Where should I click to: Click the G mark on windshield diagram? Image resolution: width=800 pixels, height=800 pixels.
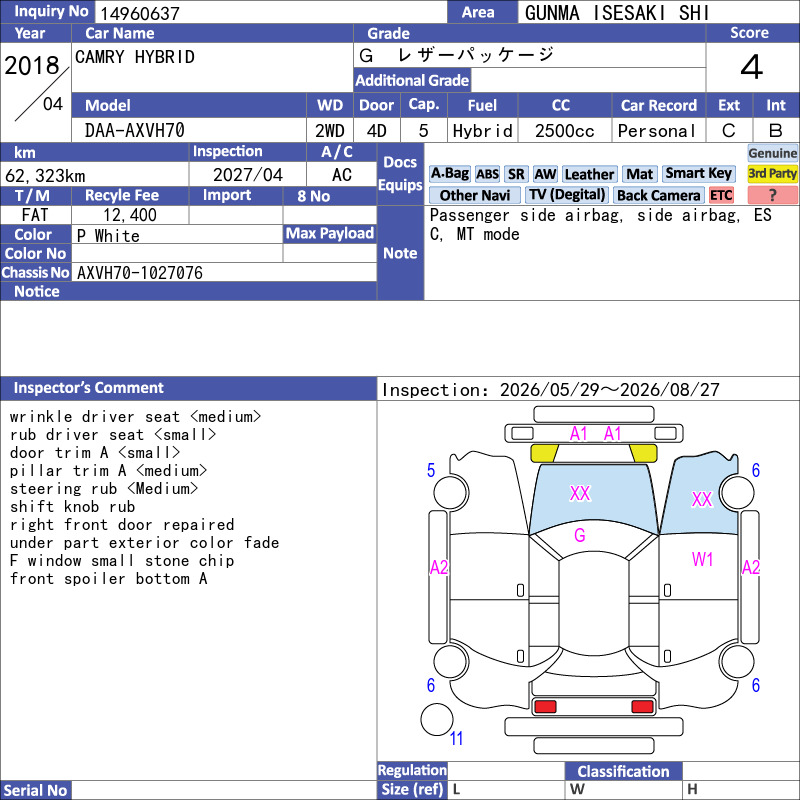pos(580,535)
